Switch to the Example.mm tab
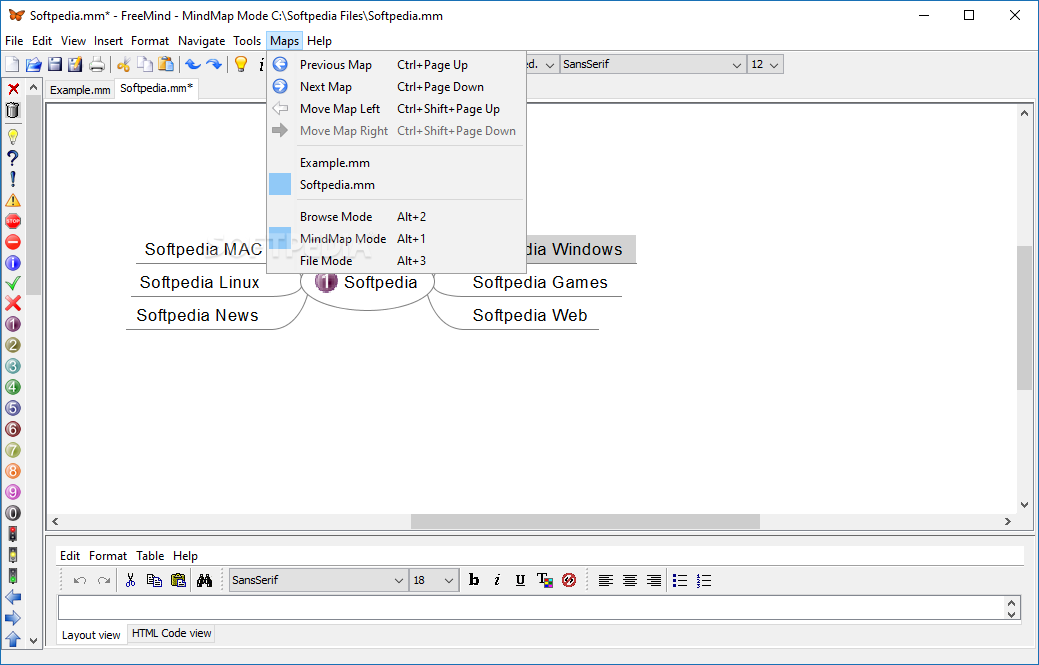Image resolution: width=1039 pixels, height=665 pixels. tap(80, 89)
